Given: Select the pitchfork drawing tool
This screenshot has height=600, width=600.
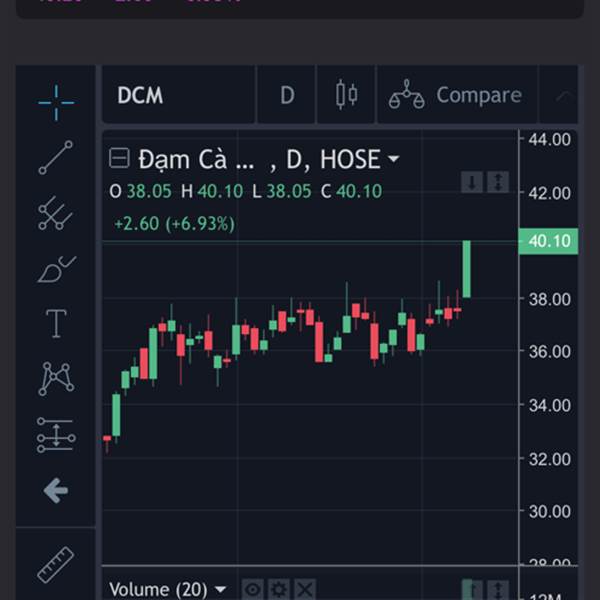Looking at the screenshot, I should [x=55, y=213].
